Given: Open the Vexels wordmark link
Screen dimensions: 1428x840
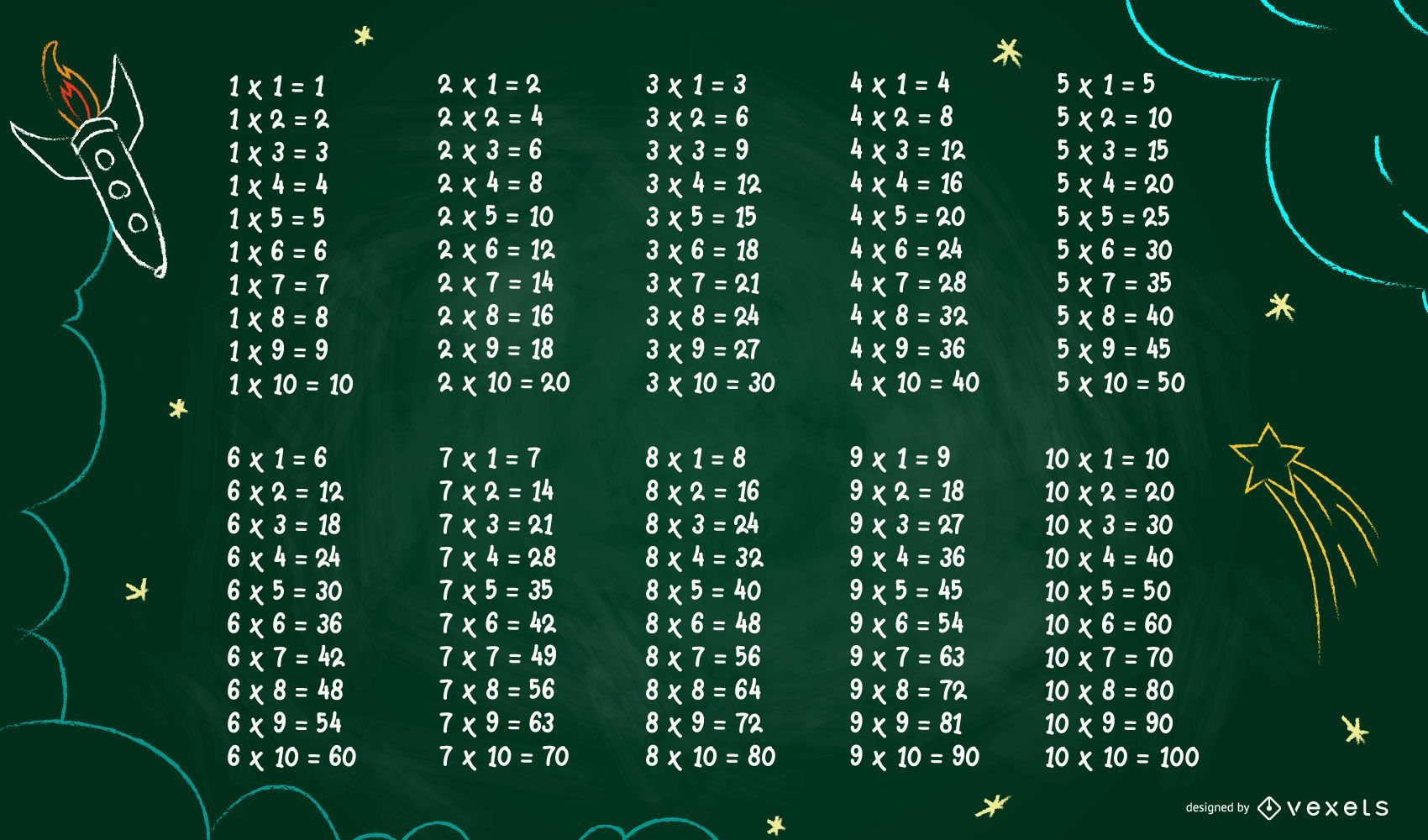Looking at the screenshot, I should (1337, 808).
